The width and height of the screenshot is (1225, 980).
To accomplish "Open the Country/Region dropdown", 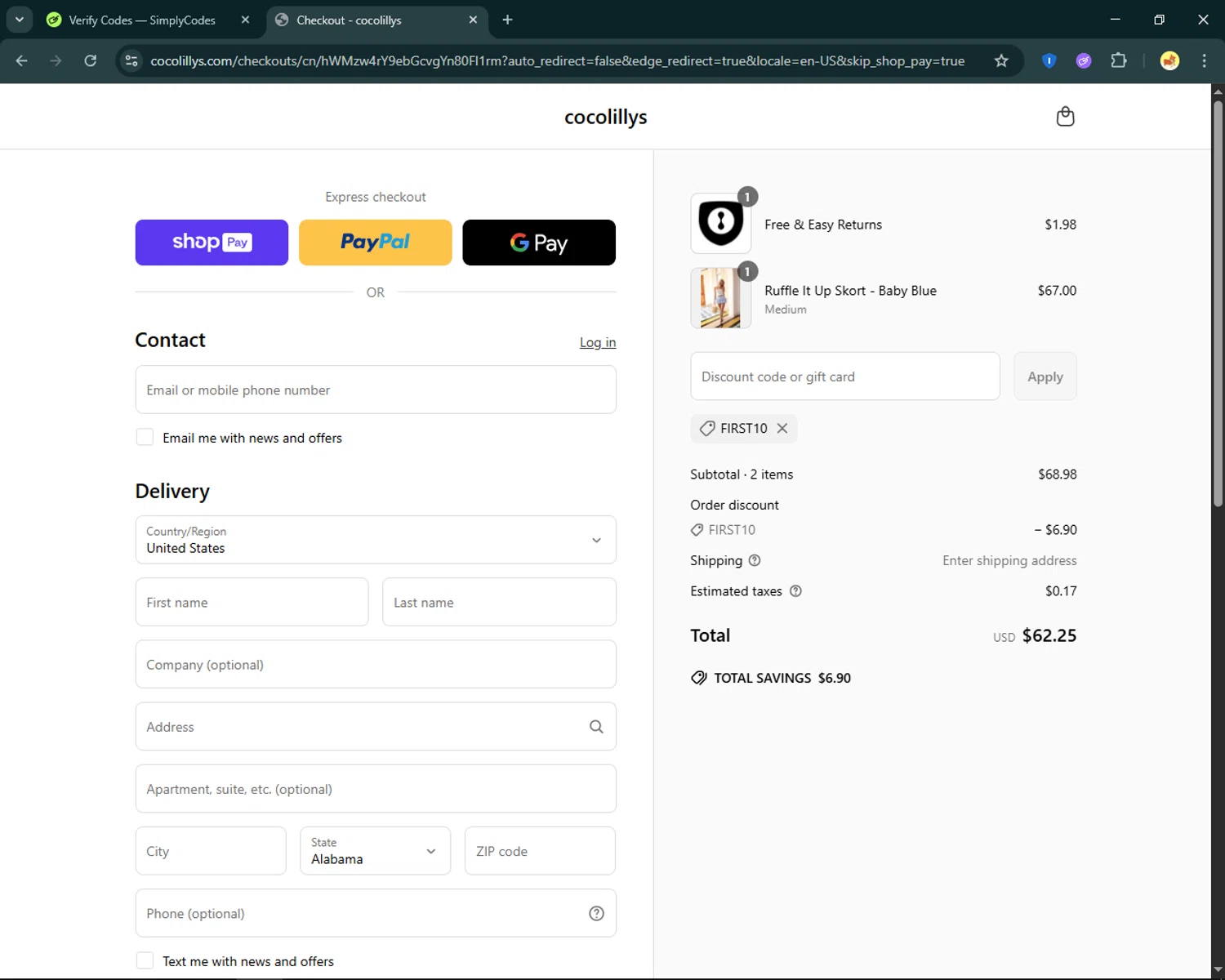I will (376, 540).
